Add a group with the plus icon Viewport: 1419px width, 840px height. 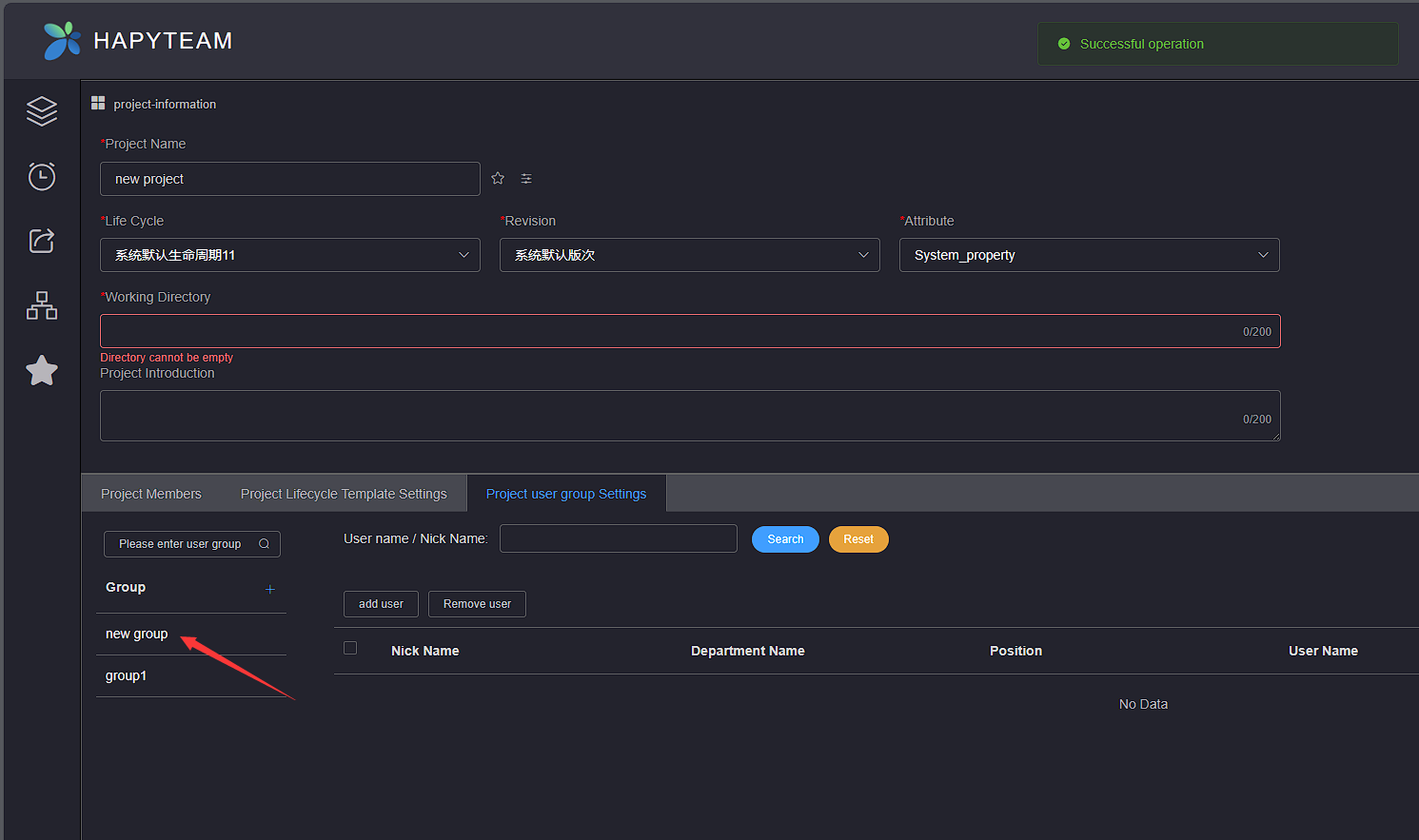(x=270, y=589)
